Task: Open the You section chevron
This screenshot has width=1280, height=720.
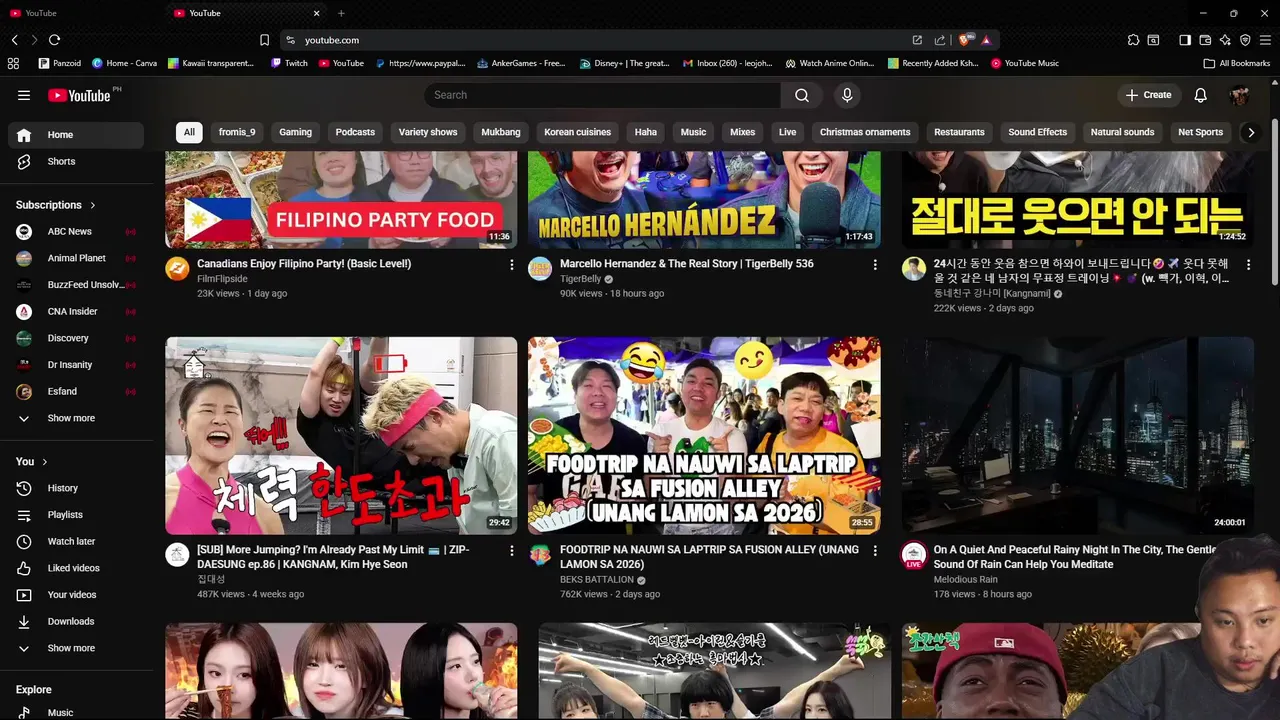Action: coord(44,462)
